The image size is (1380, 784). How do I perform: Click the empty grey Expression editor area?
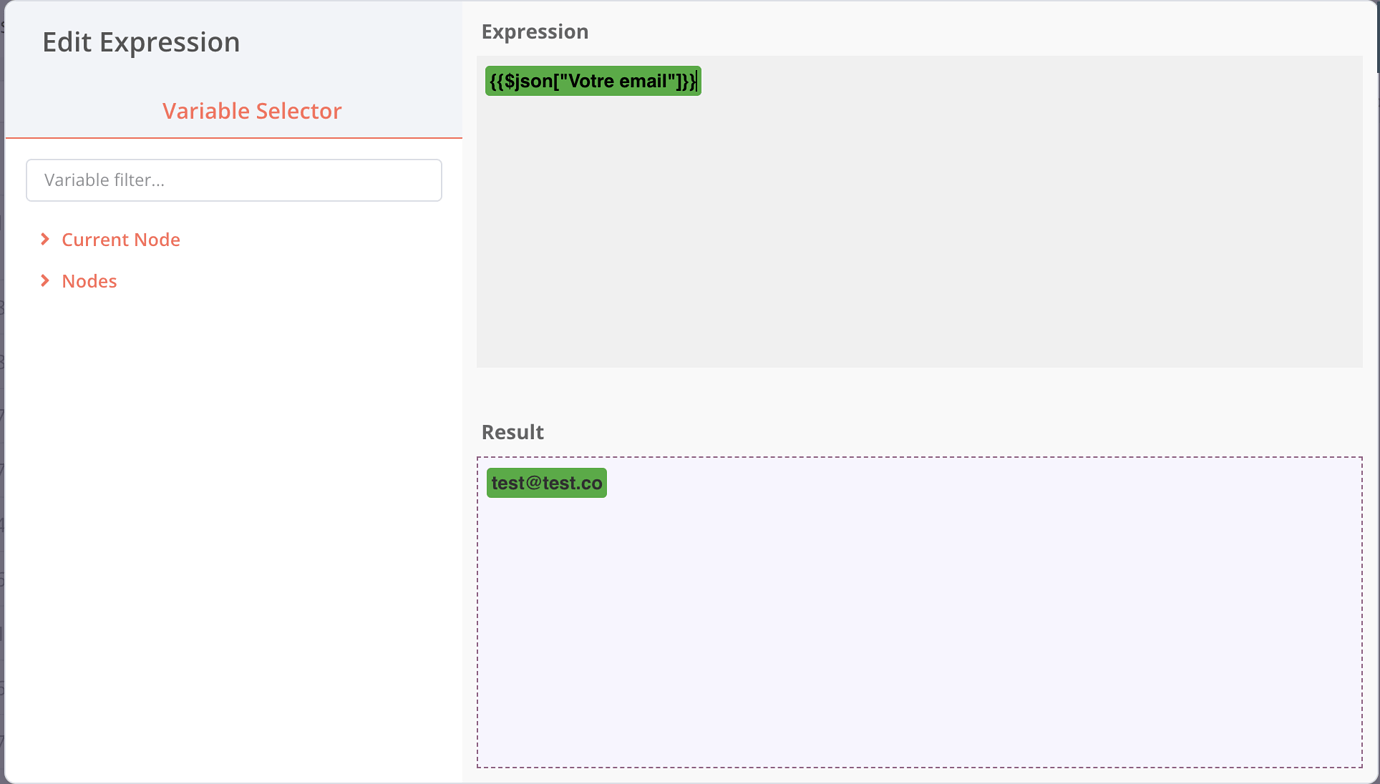(x=918, y=240)
